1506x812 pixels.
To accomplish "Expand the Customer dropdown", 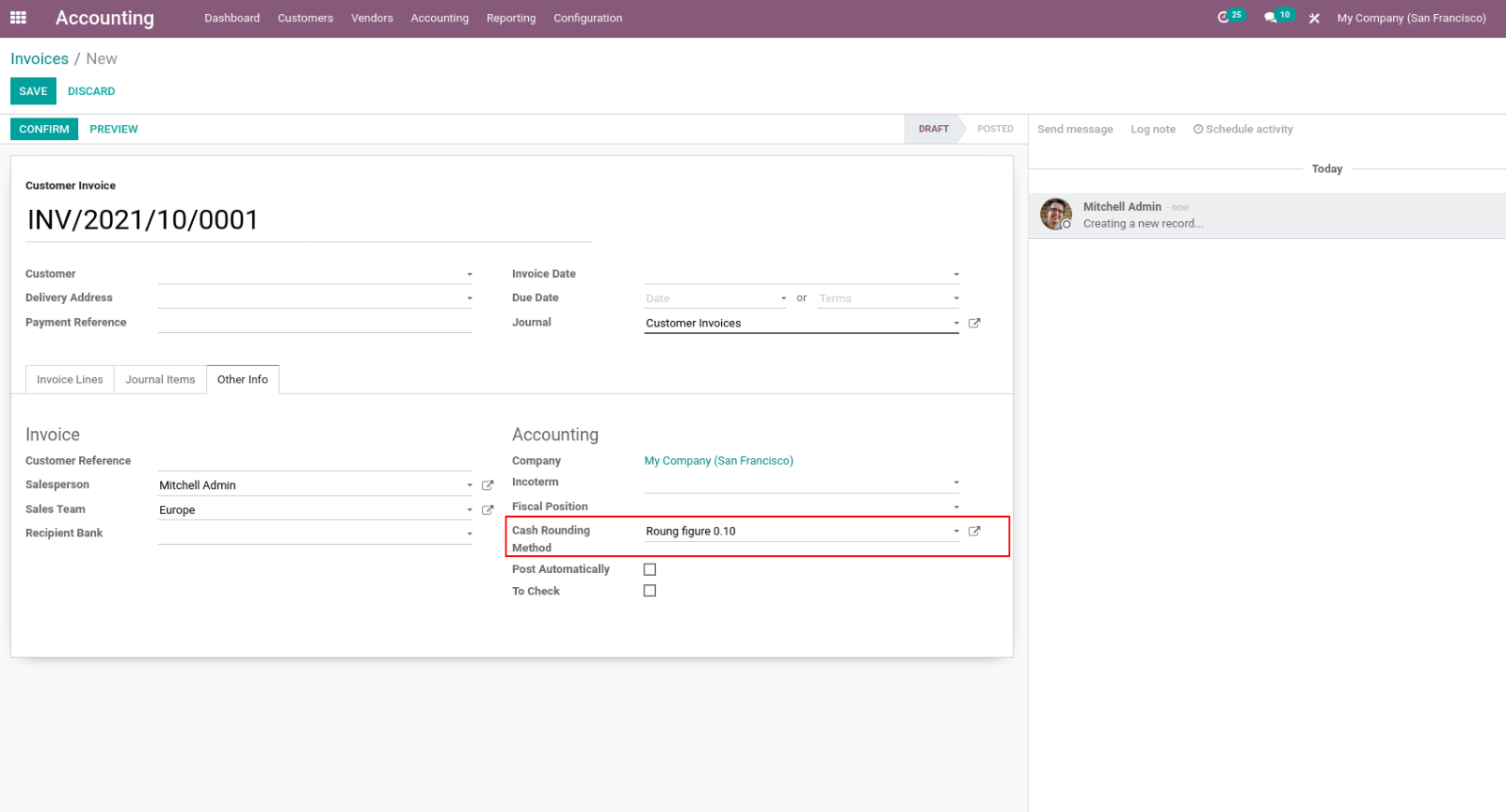I will pos(470,275).
